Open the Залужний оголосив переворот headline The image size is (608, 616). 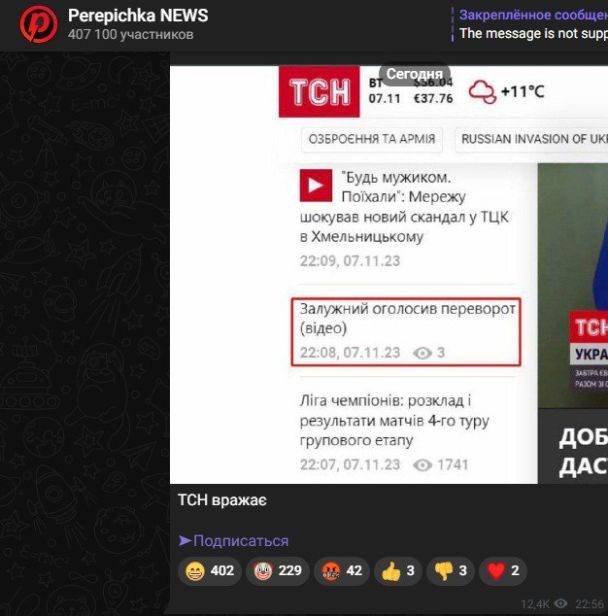pos(407,319)
